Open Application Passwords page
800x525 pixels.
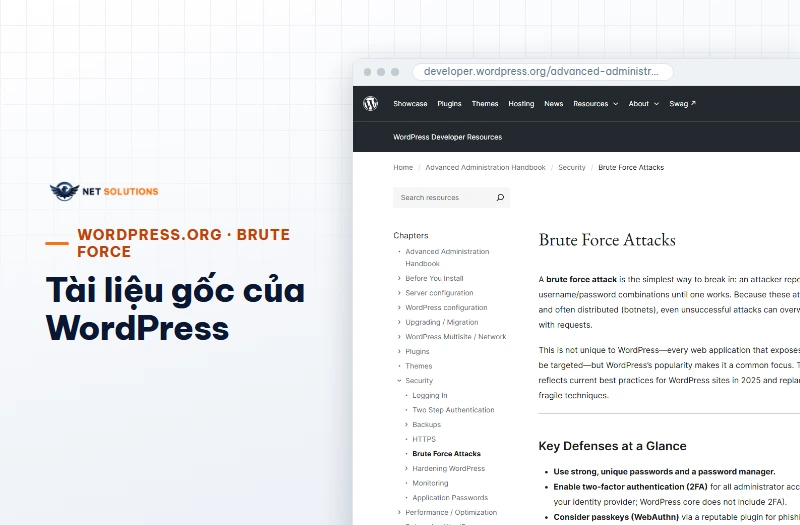(450, 497)
